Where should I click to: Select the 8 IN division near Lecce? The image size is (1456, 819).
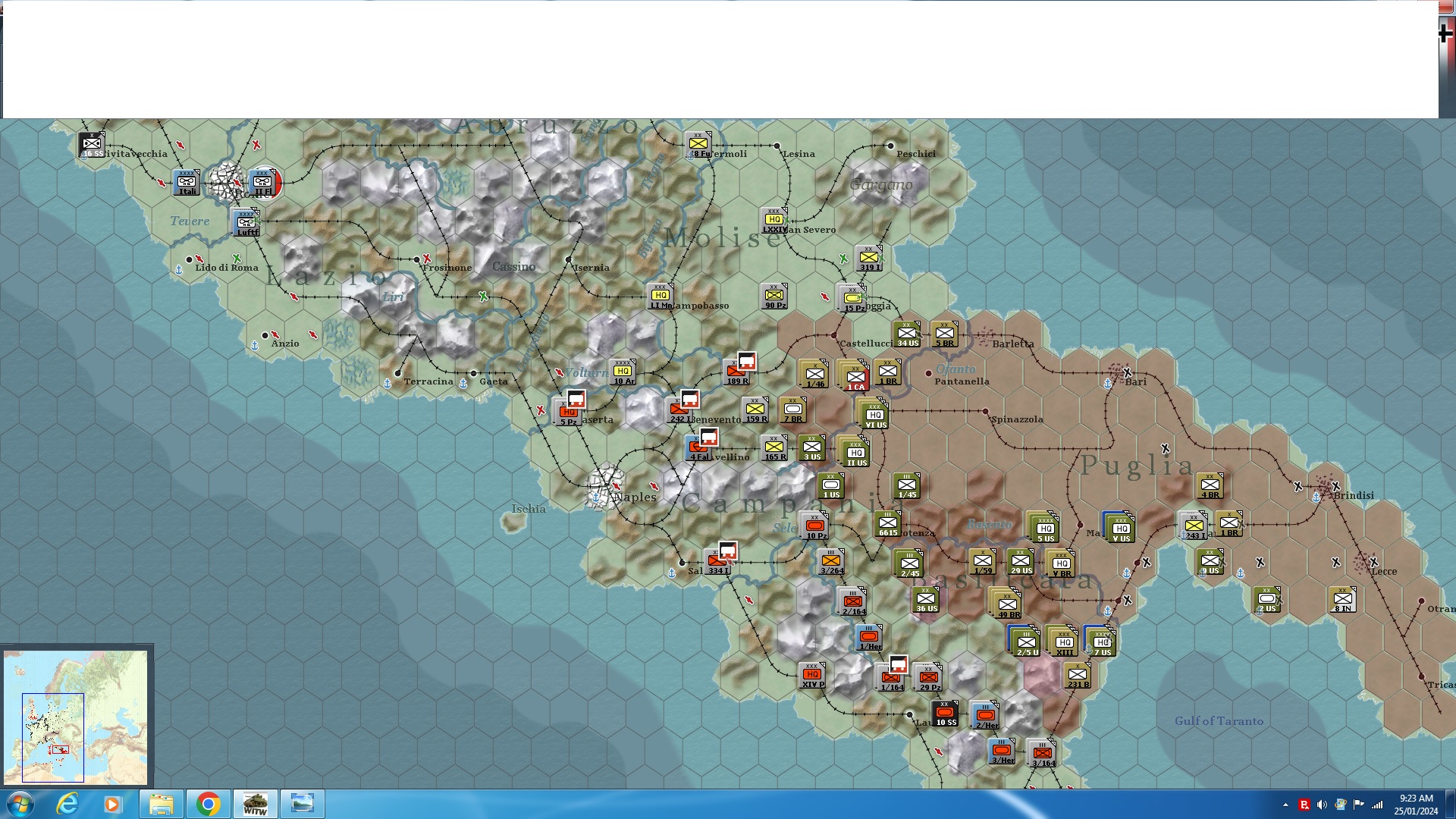click(x=1341, y=599)
